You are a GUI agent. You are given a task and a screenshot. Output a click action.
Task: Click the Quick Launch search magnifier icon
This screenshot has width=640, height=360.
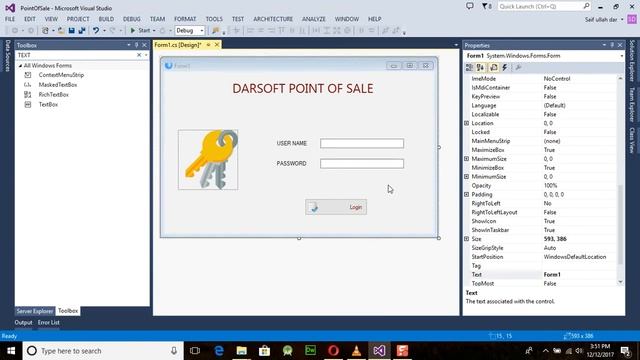(586, 6)
